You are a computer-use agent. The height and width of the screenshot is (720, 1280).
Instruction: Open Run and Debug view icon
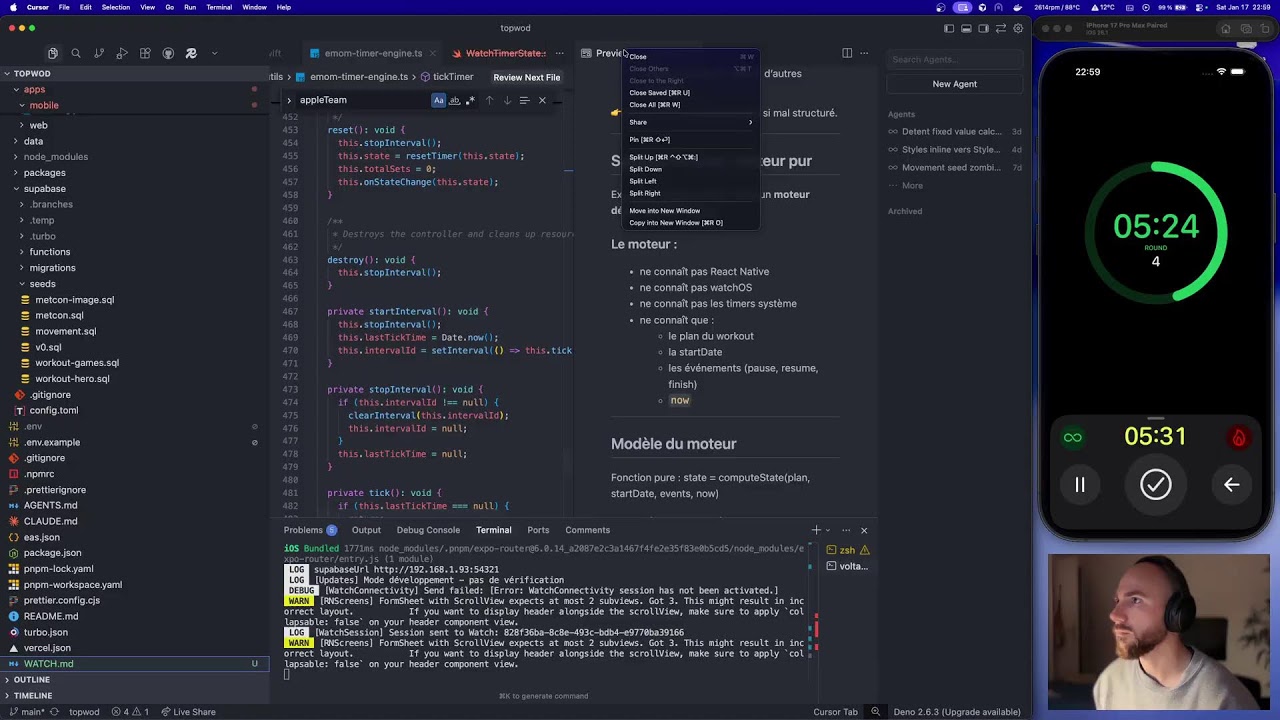[x=122, y=53]
